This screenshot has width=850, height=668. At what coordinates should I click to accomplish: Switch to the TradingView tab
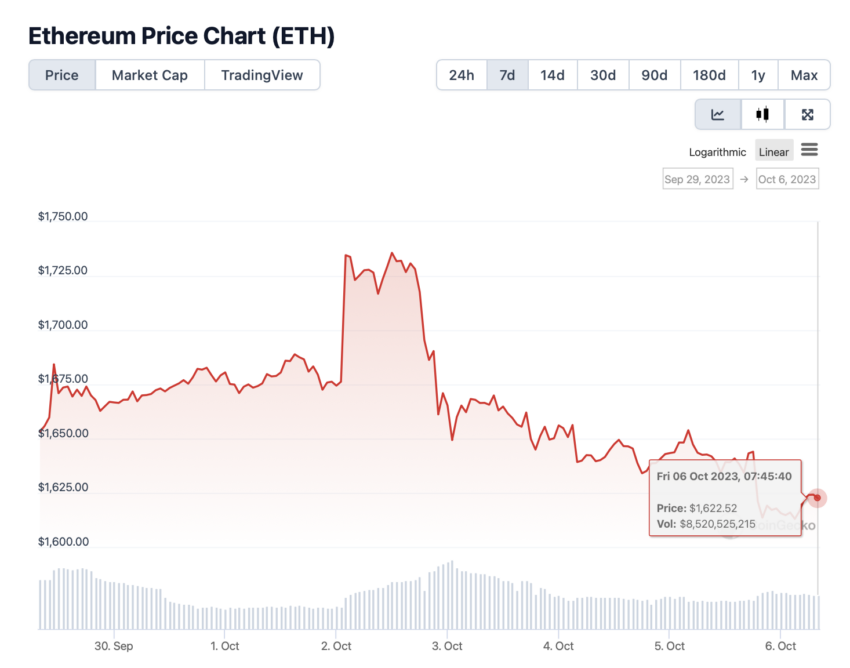click(262, 75)
